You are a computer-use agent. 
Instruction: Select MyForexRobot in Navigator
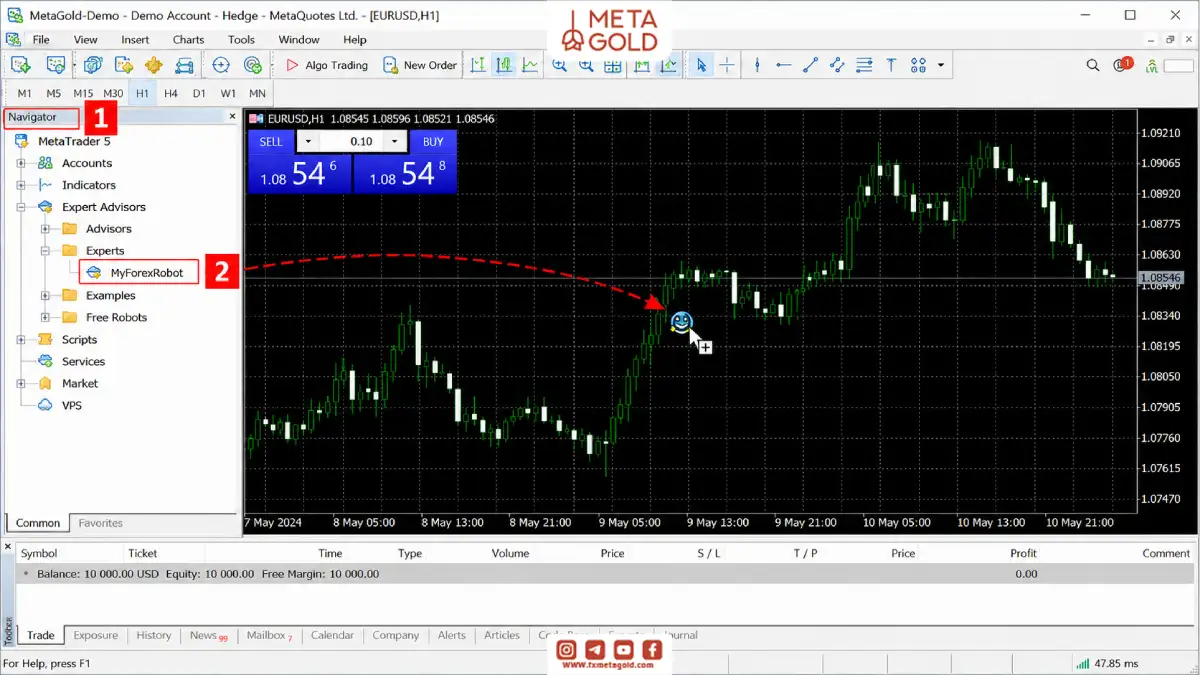138,272
